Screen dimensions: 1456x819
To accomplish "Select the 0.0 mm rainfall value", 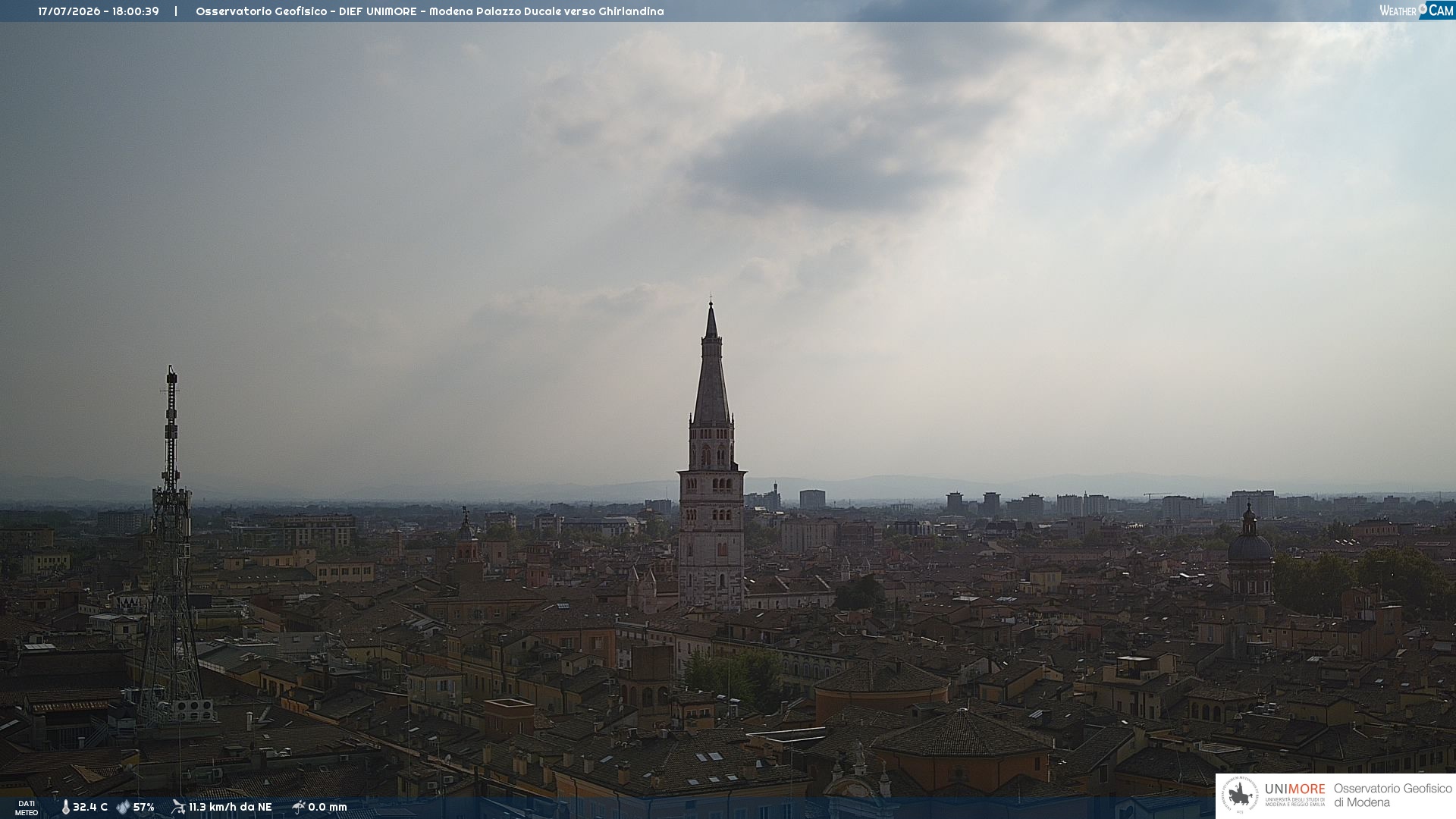I will pos(328,808).
